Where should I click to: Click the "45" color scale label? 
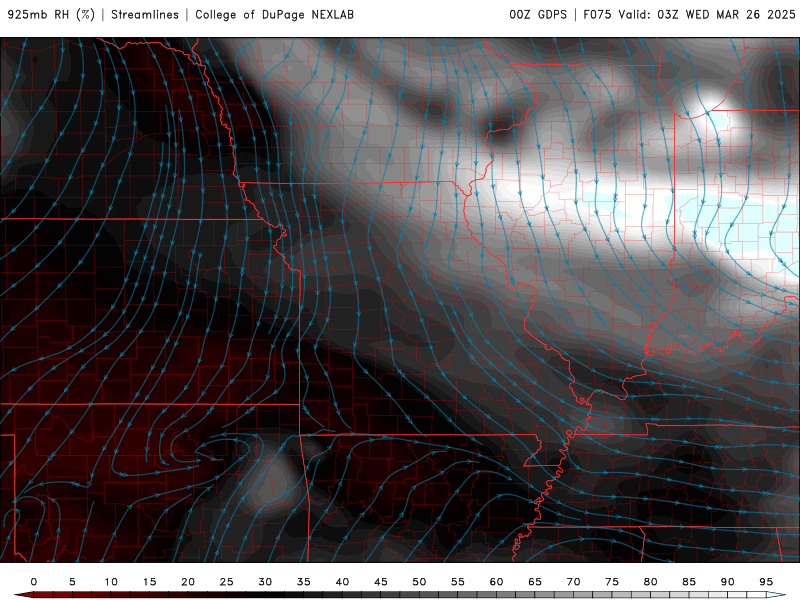381,582
